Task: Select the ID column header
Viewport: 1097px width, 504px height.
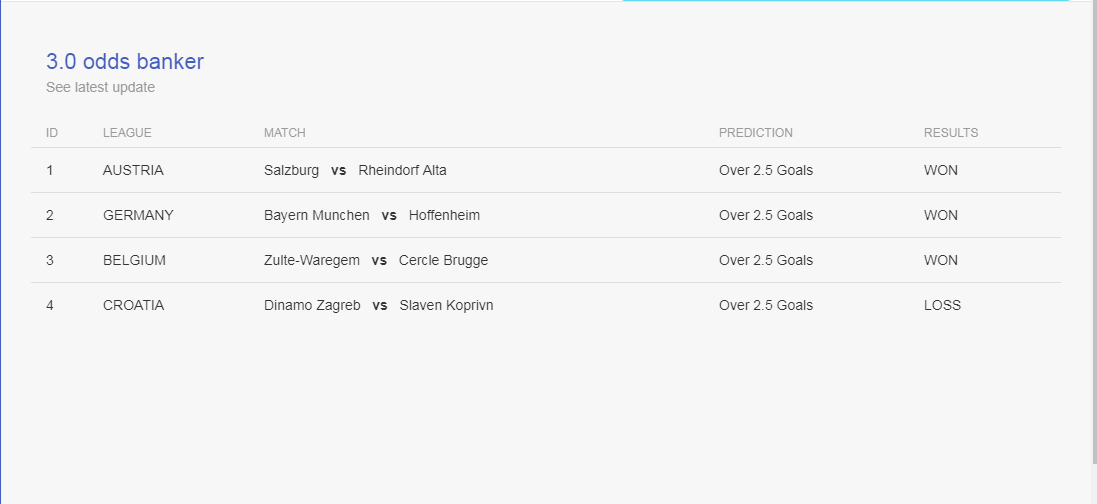Action: tap(52, 133)
